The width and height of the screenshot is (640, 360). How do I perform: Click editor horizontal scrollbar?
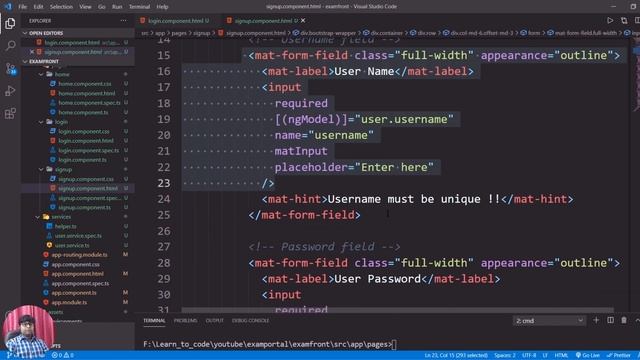click(x=397, y=311)
